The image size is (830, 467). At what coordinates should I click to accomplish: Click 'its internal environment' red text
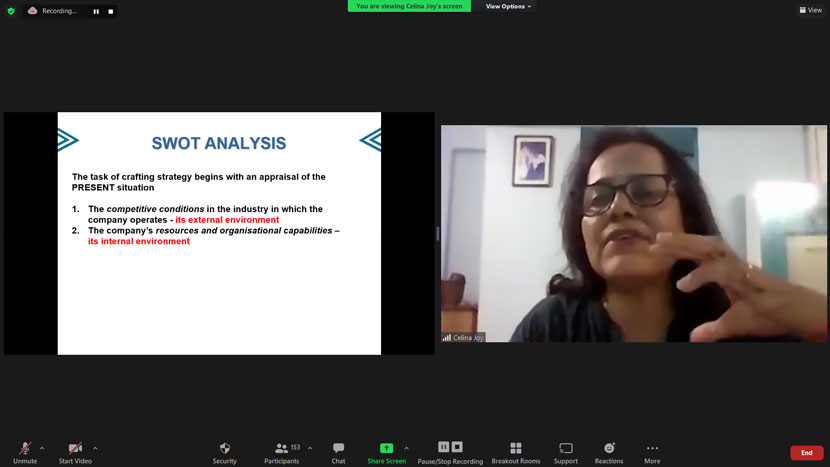pos(139,241)
